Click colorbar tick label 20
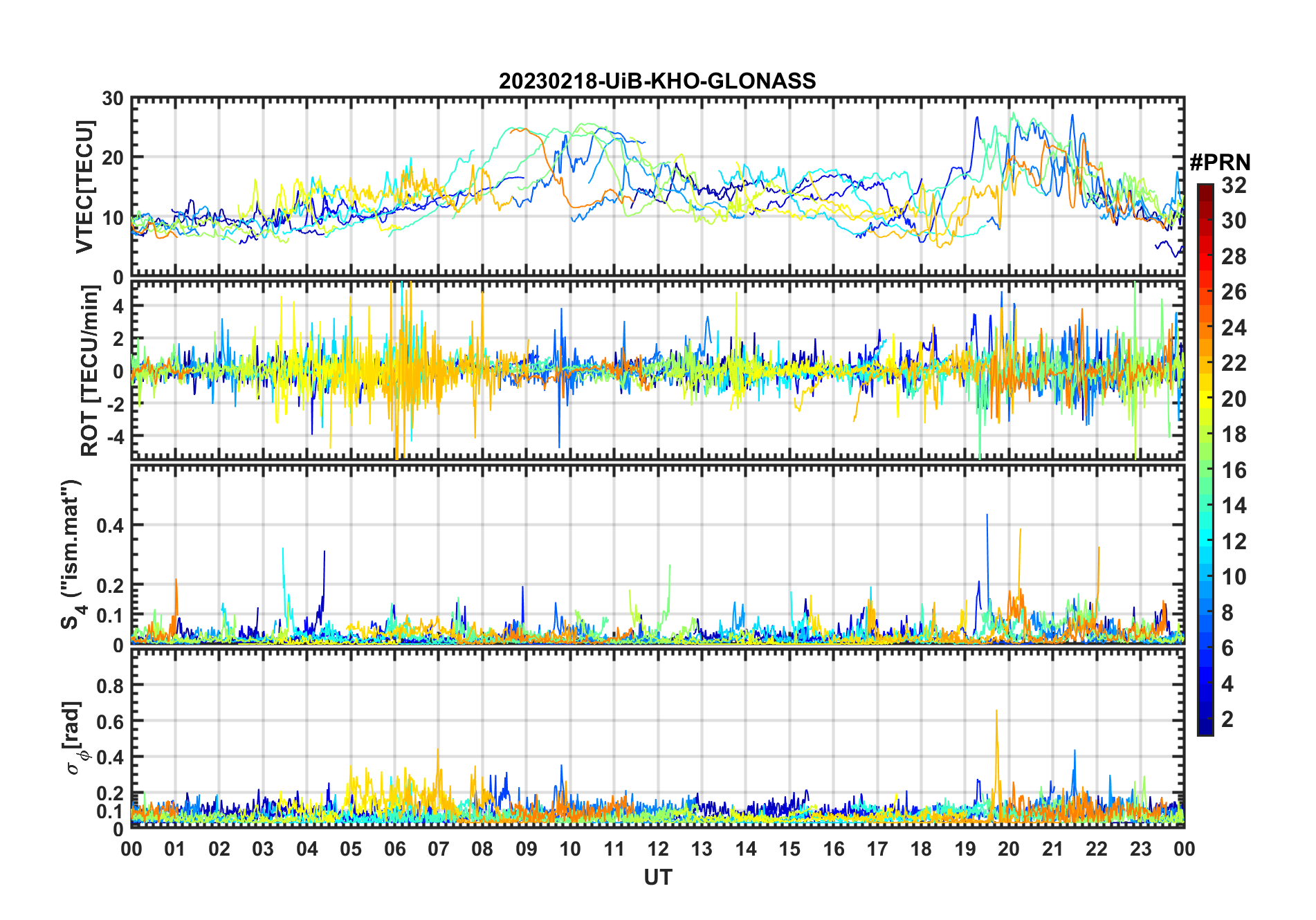This screenshot has width=1316, height=920. click(x=1234, y=398)
